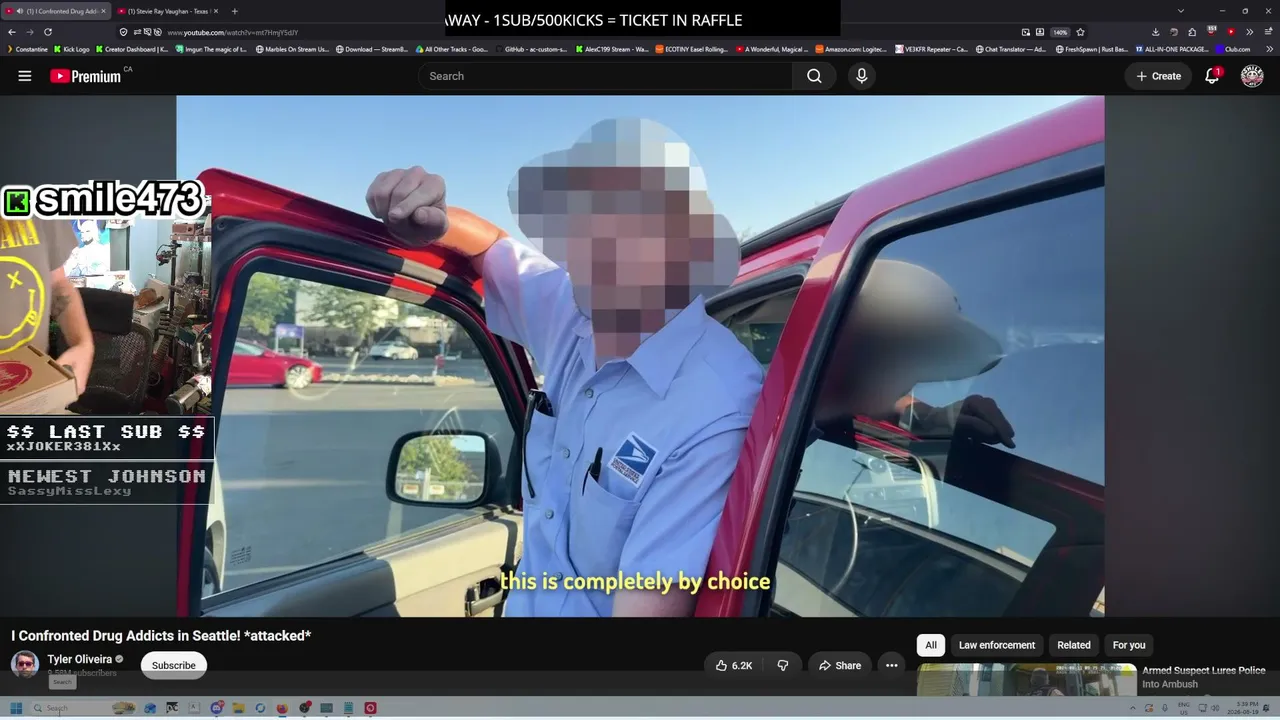1280x720 pixels.
Task: Open the Imgur bookmark
Action: 211,49
